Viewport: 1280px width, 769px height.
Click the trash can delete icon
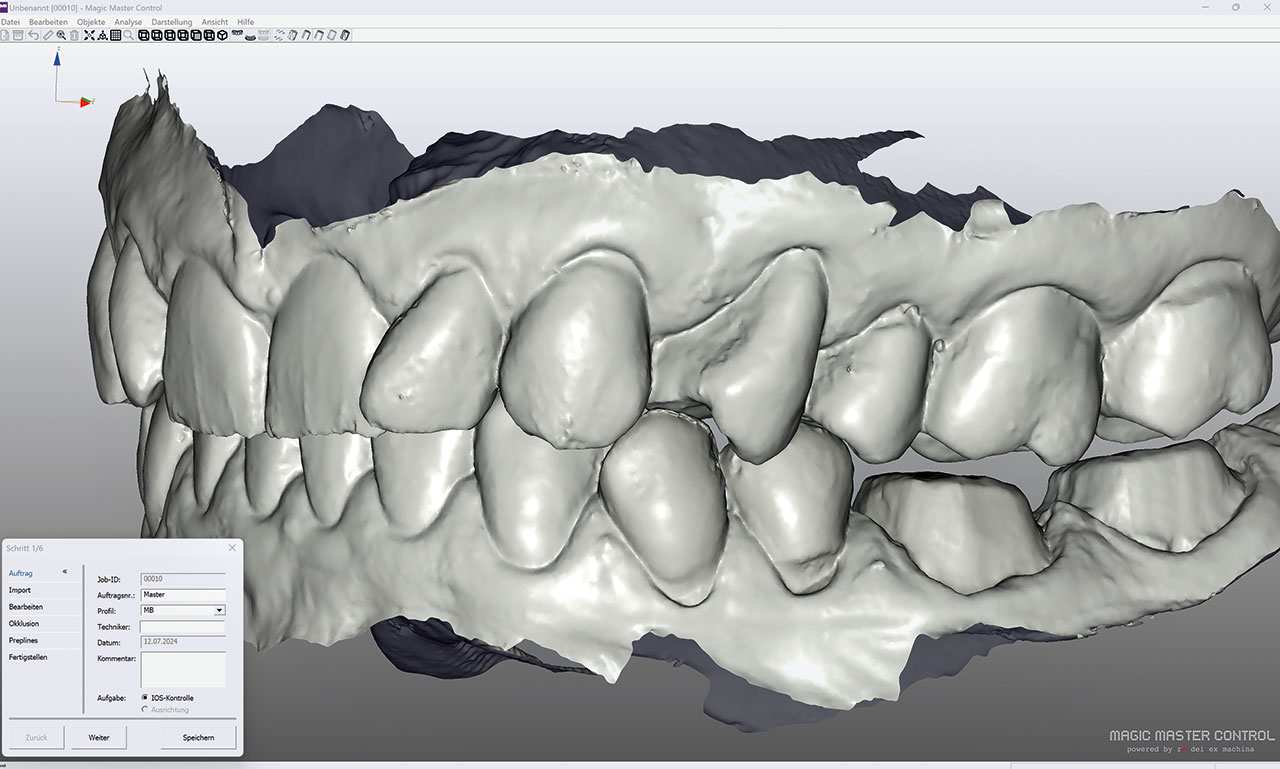(75, 35)
